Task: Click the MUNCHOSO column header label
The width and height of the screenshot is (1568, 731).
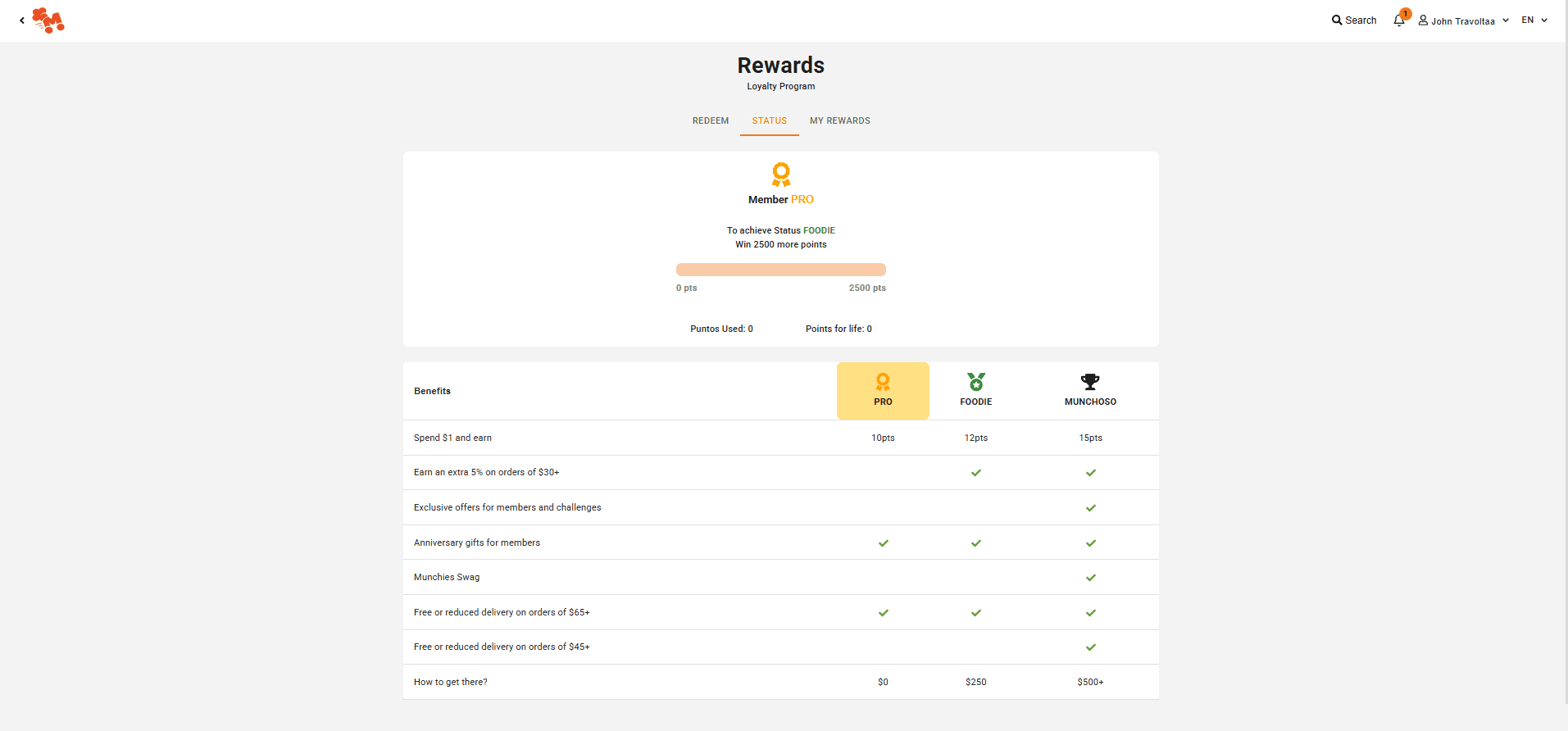Action: [1090, 402]
